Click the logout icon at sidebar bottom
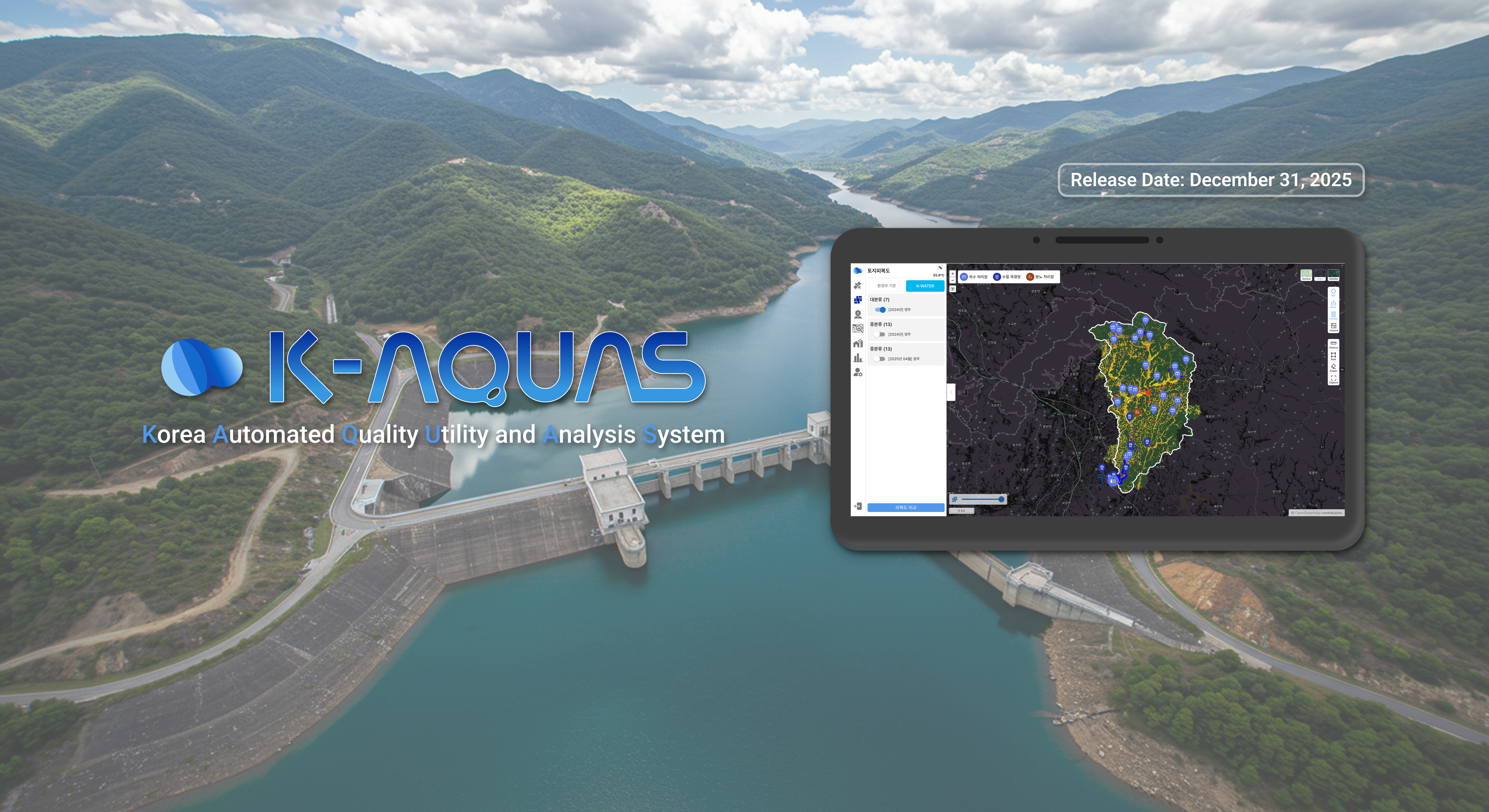Image resolution: width=1489 pixels, height=812 pixels. point(858,506)
